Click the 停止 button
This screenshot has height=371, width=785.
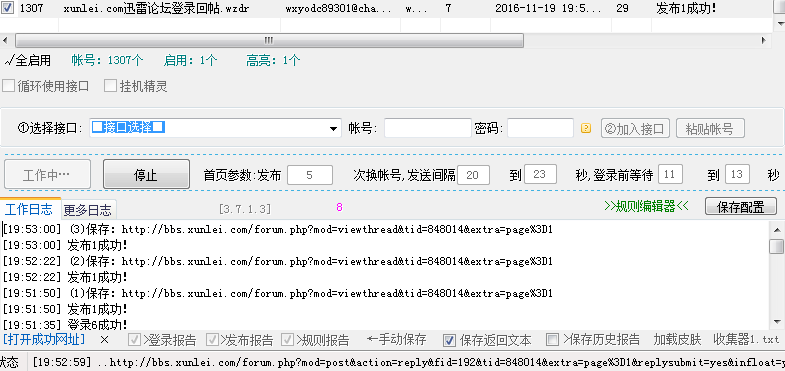146,174
